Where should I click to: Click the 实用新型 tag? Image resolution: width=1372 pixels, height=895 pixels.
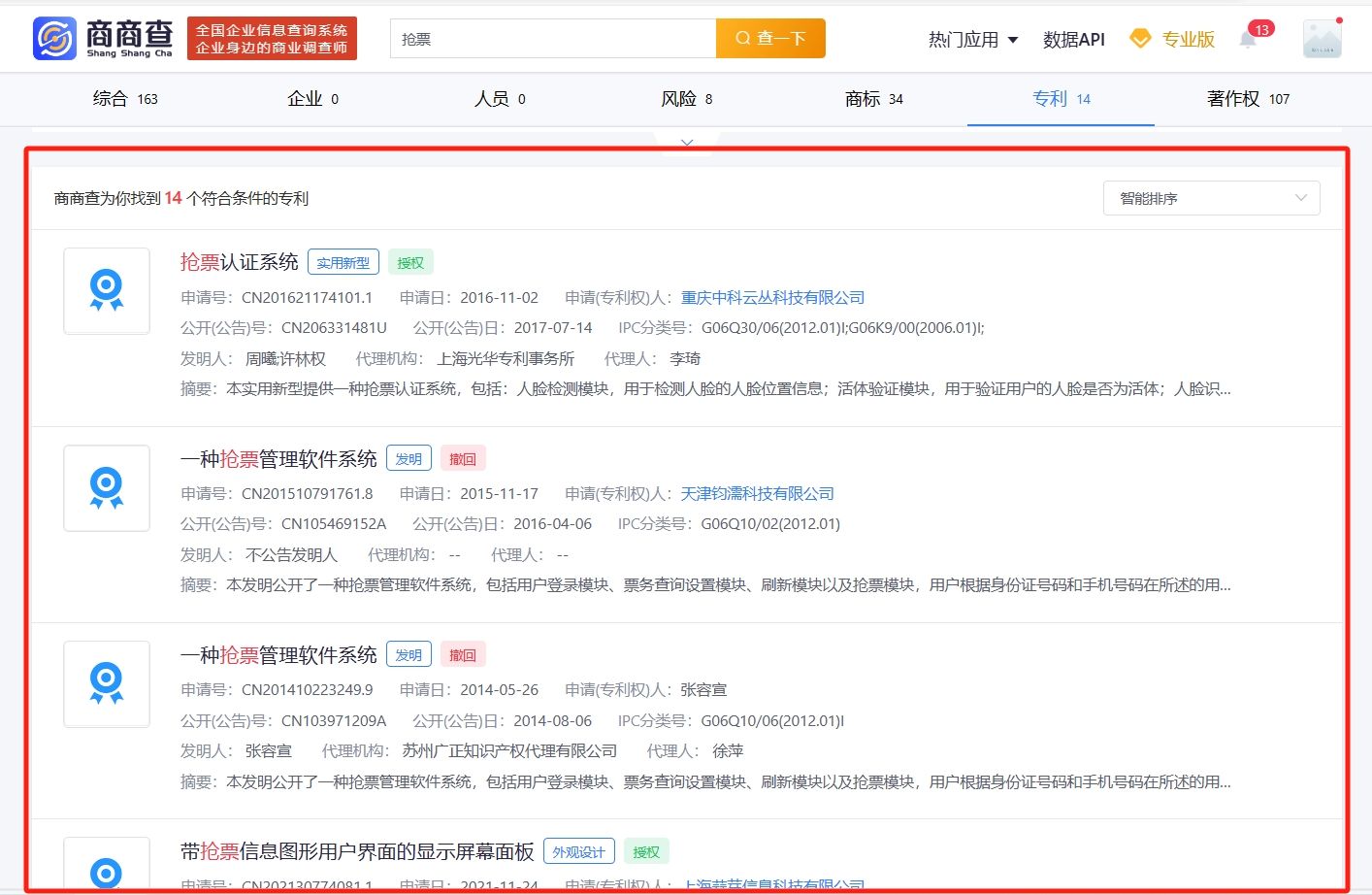pos(343,263)
